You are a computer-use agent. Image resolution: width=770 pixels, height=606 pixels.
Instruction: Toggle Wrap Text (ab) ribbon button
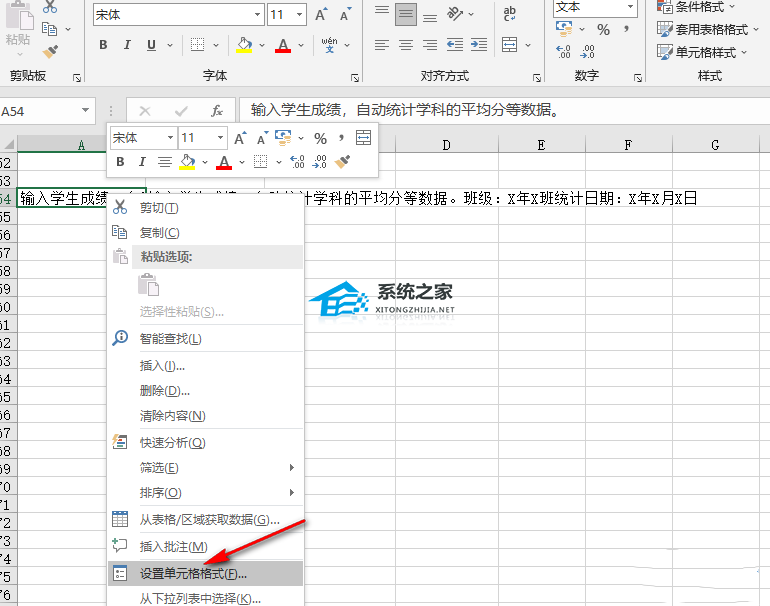[x=510, y=14]
